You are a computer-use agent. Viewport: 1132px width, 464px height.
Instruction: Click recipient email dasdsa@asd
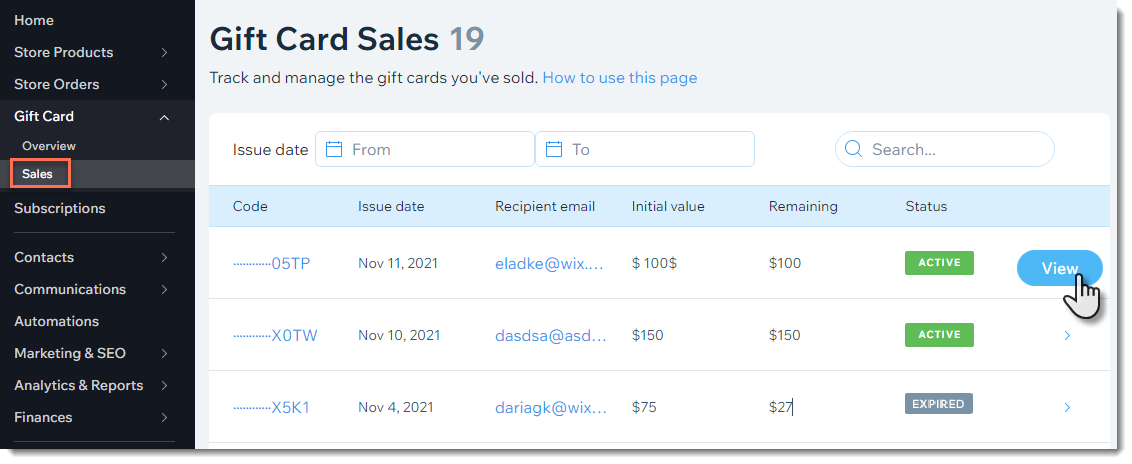pos(551,336)
